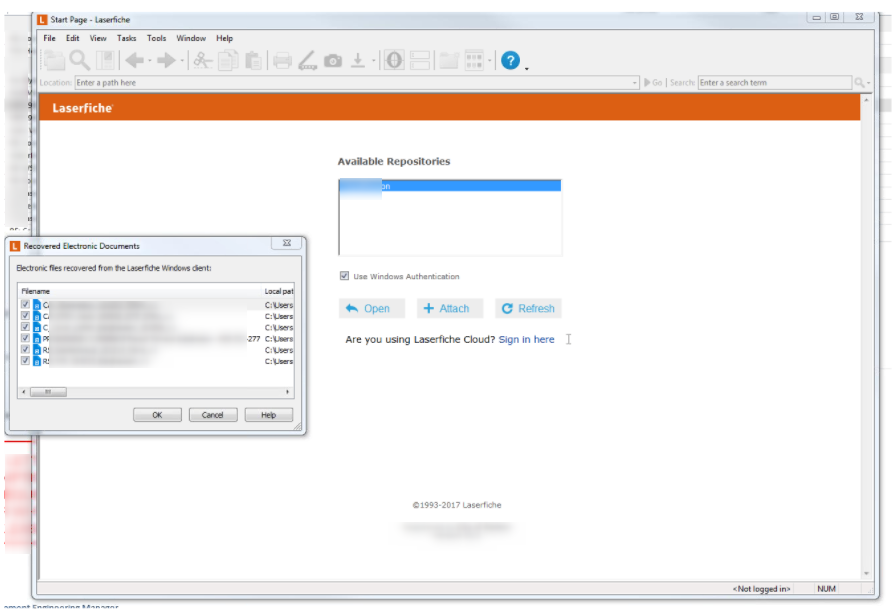
Task: Click Help button in the recovered documents dialog
Action: 269,415
